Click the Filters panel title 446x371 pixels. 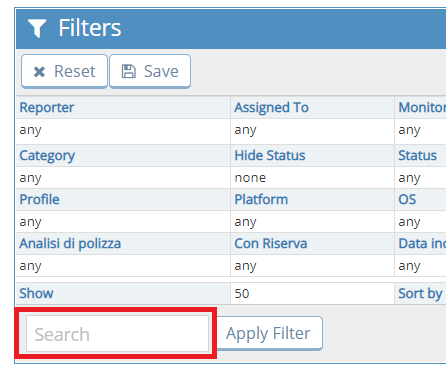click(x=90, y=28)
